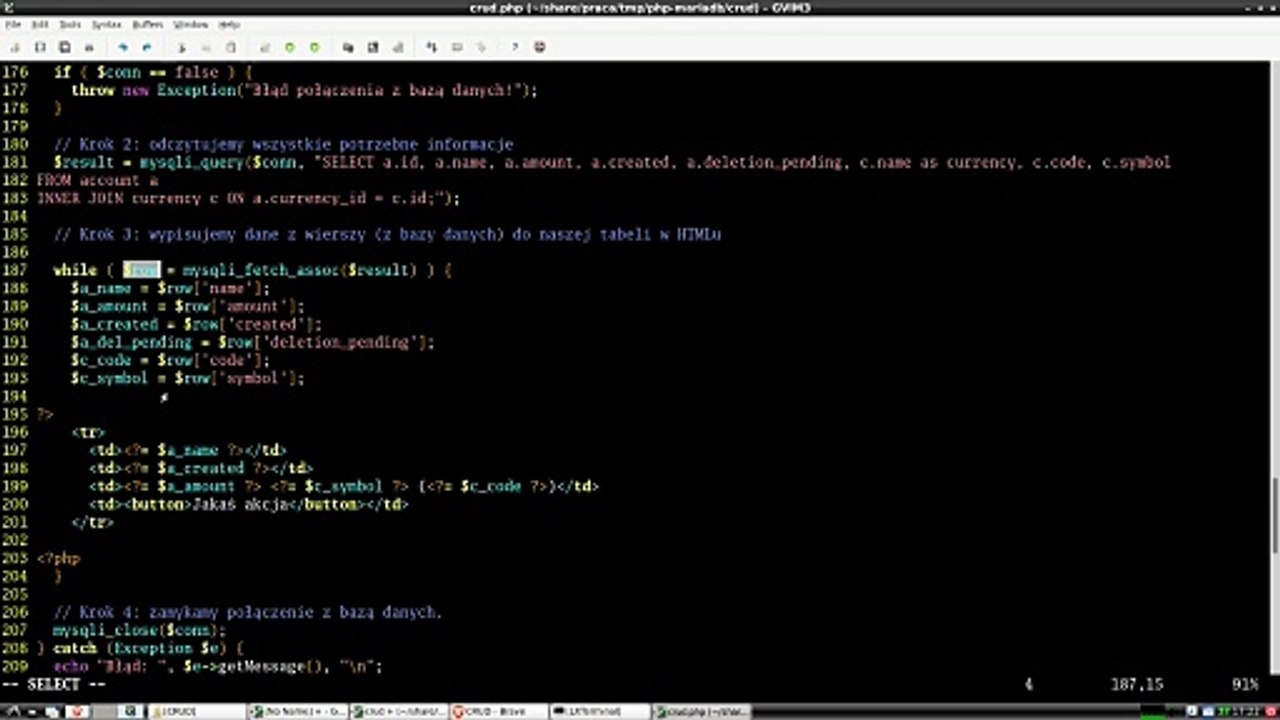Click the Cut scissors icon

click(x=182, y=47)
